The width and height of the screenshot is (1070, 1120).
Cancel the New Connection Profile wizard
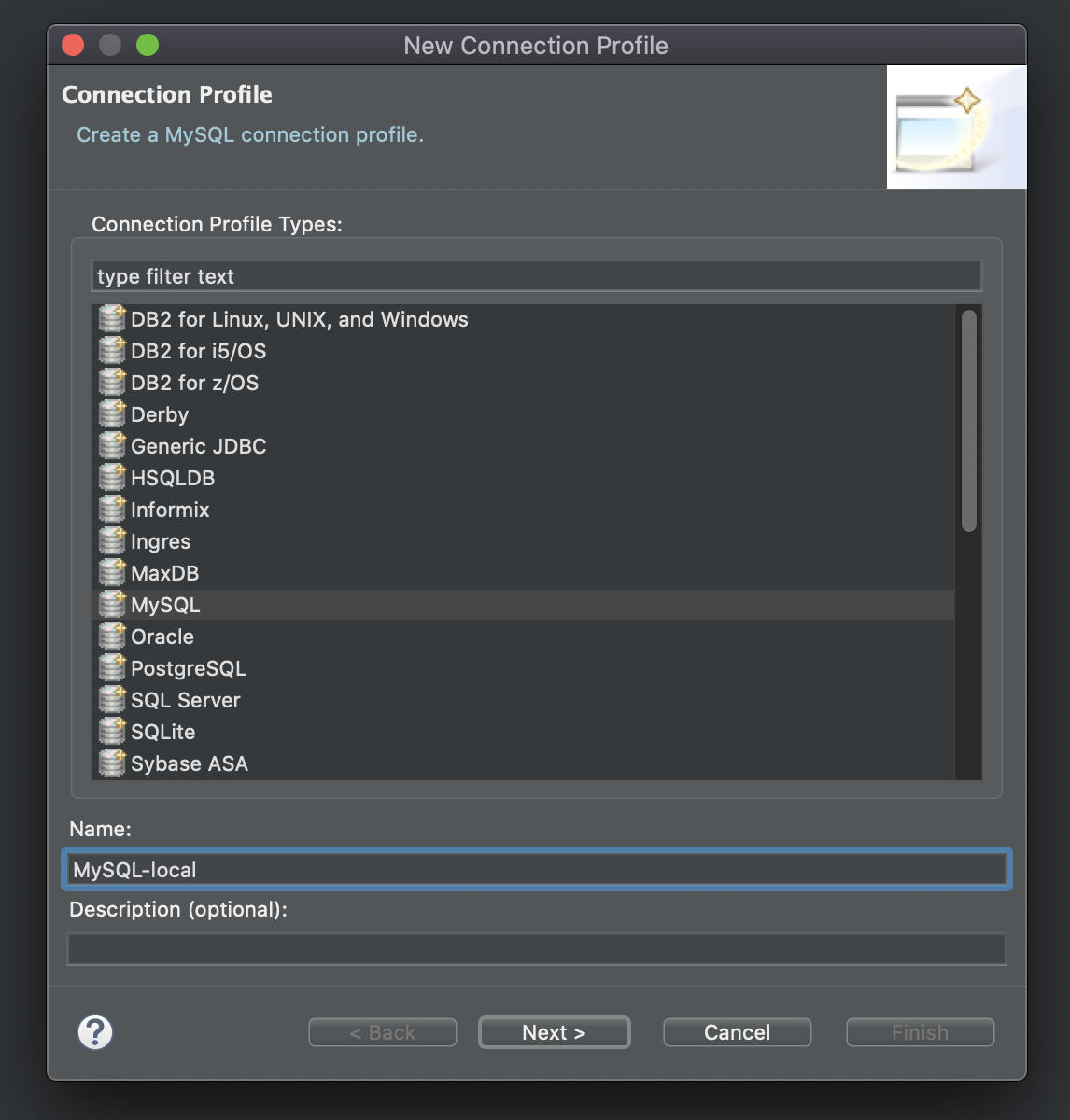tap(737, 1032)
